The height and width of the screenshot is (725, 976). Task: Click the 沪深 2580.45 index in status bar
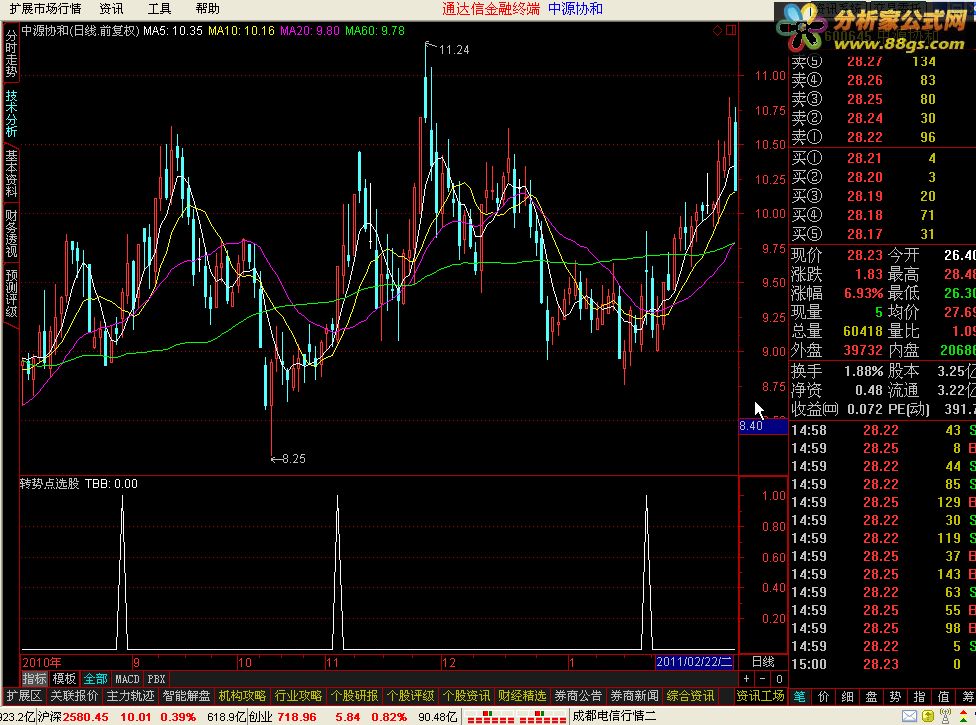click(73, 717)
